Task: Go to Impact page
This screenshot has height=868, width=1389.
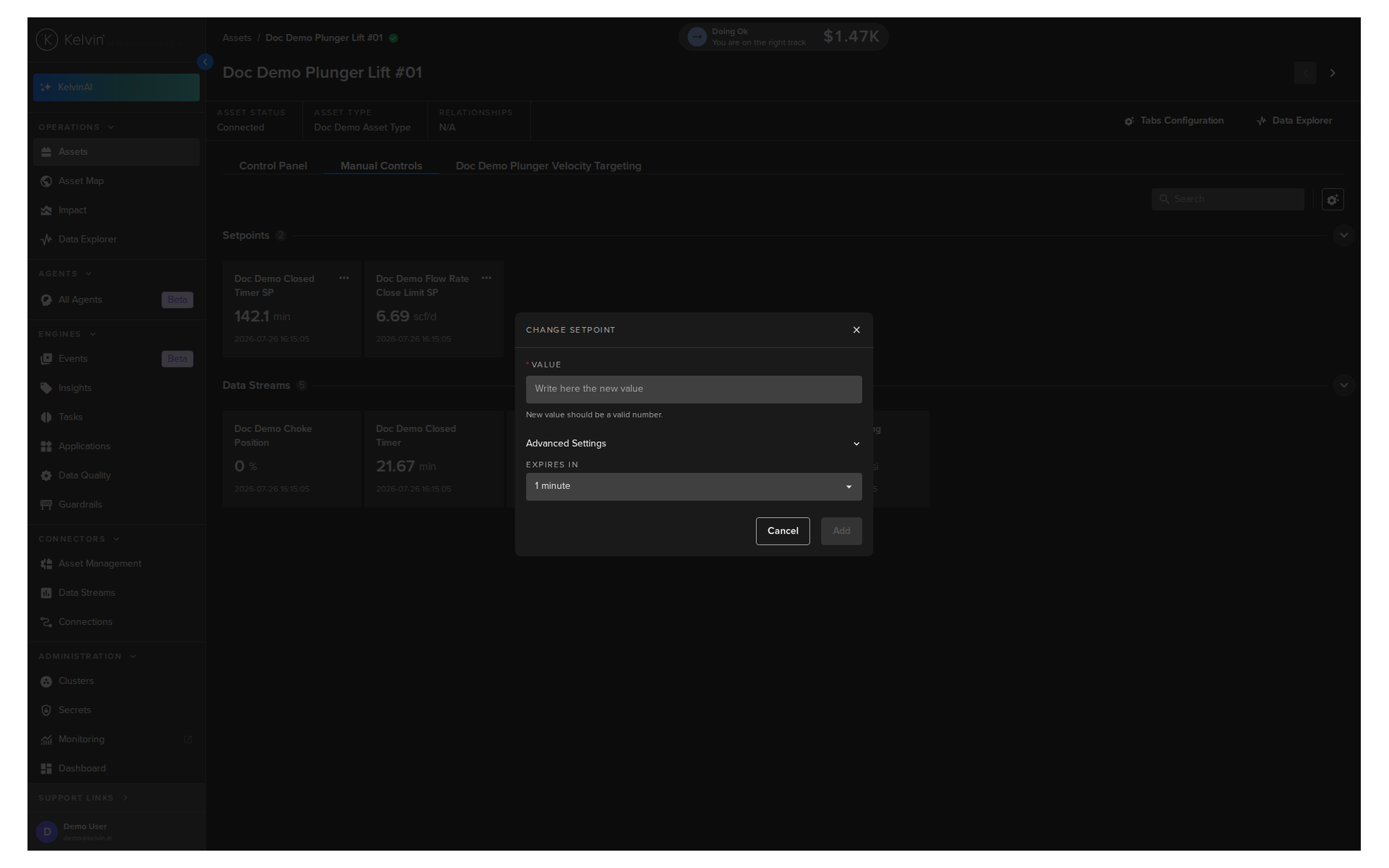Action: pyautogui.click(x=116, y=210)
